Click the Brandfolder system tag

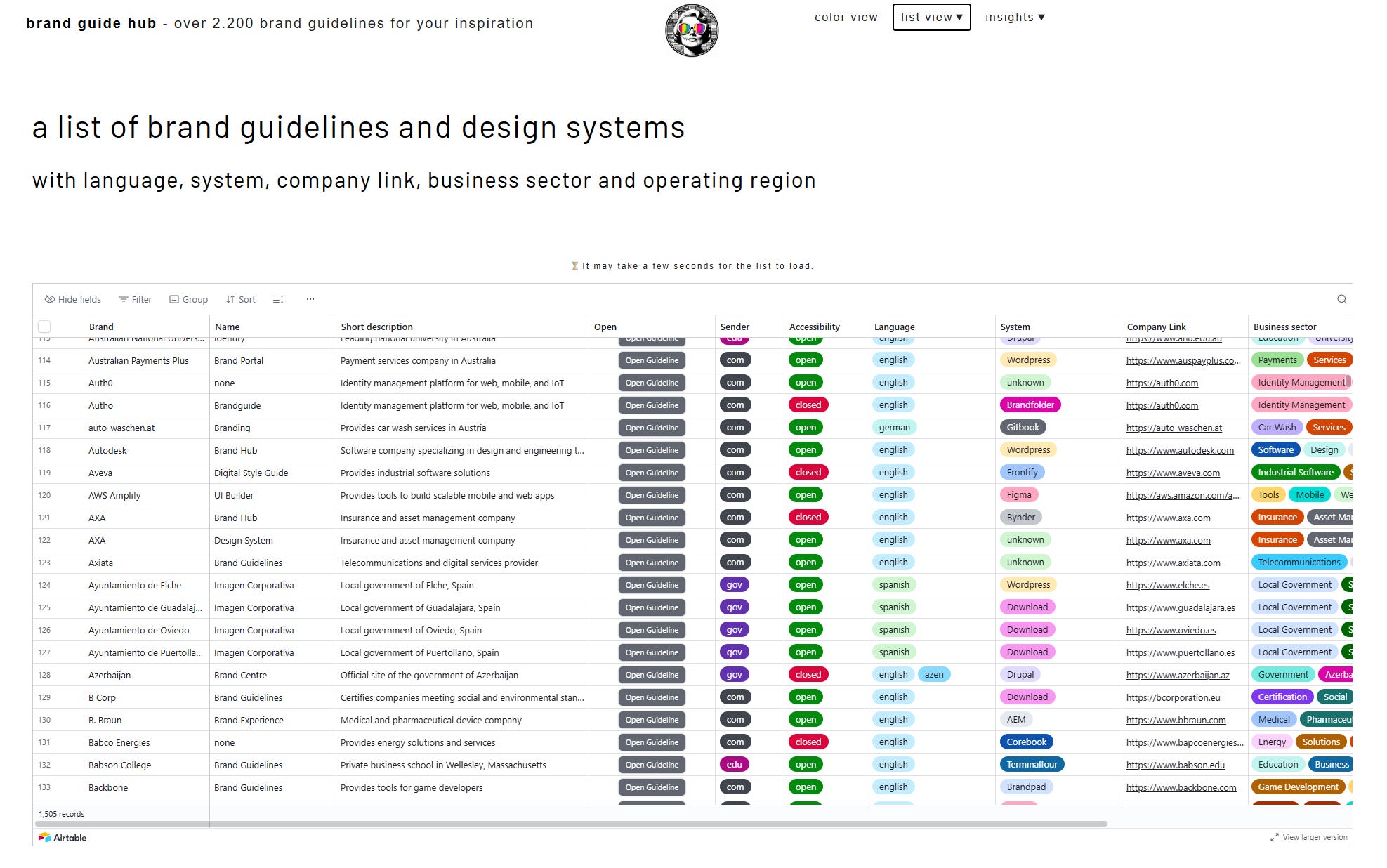[x=1030, y=405]
